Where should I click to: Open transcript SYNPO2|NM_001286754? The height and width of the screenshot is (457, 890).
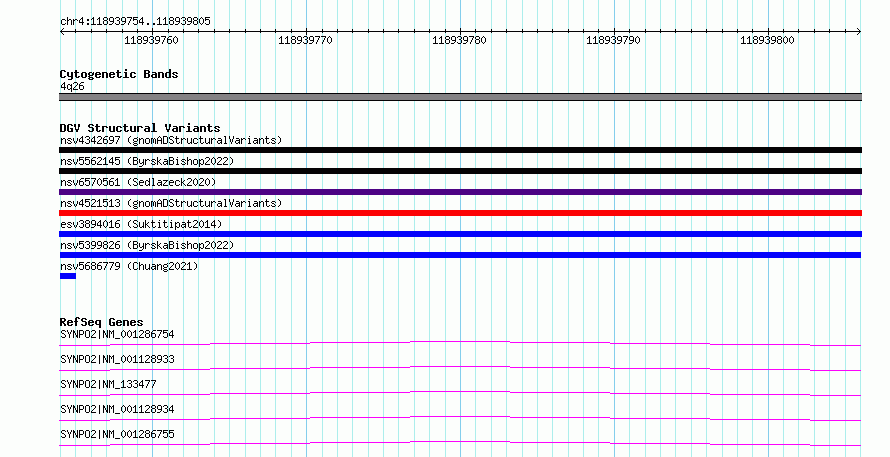tap(117, 334)
